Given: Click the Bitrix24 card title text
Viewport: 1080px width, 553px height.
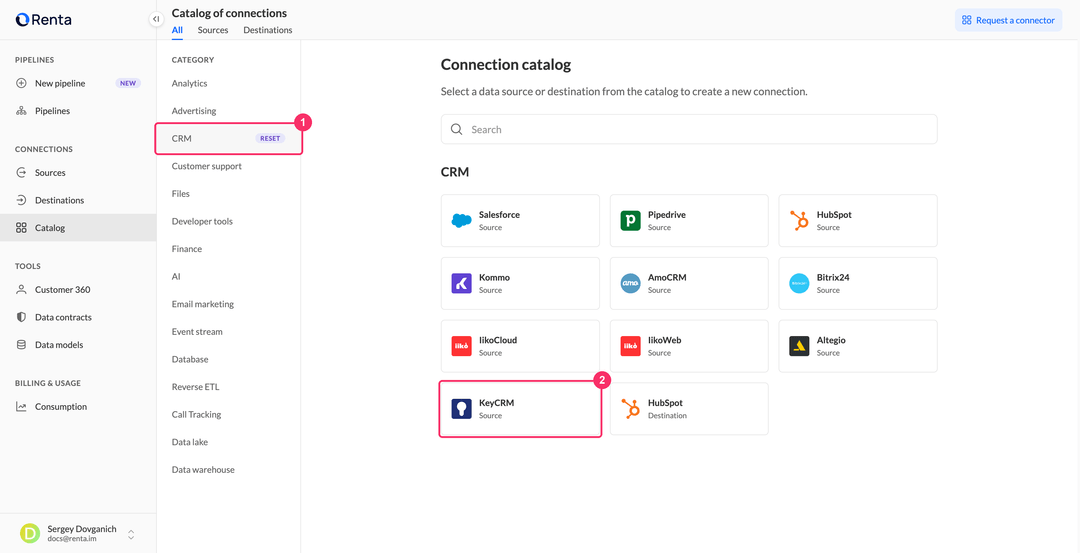Looking at the screenshot, I should [x=835, y=278].
